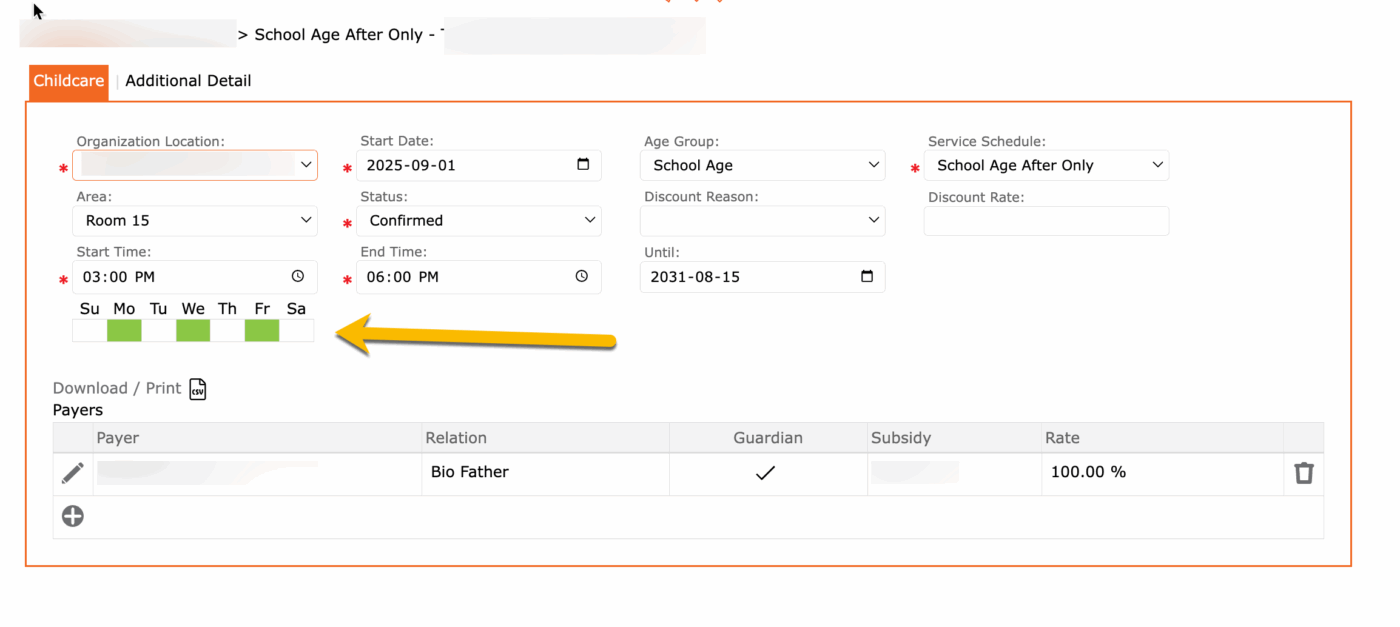Switch to the Additional Detail tab
The width and height of the screenshot is (1400, 627).
click(x=188, y=81)
